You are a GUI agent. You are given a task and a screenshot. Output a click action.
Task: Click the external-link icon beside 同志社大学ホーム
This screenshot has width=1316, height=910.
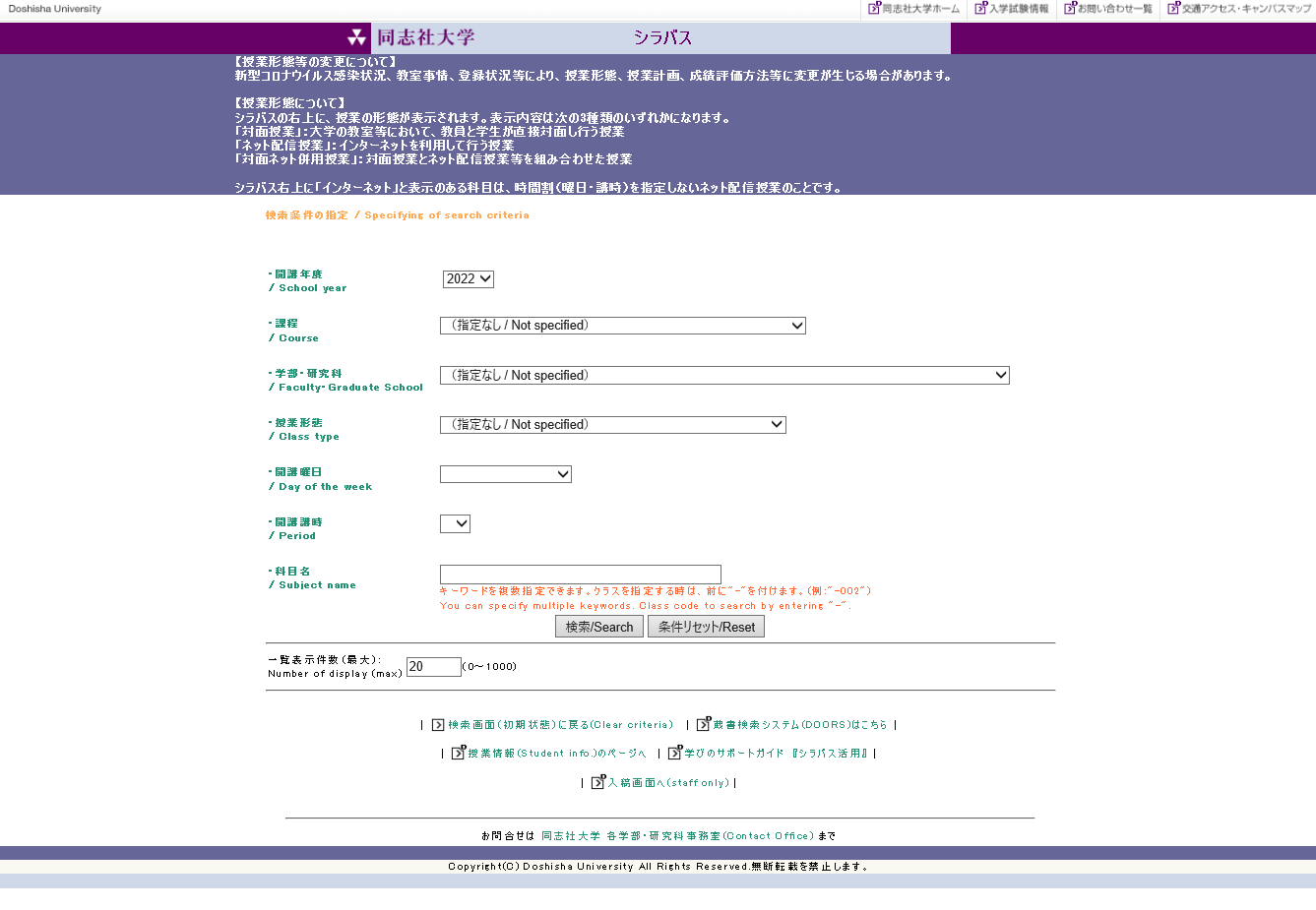pyautogui.click(x=874, y=8)
